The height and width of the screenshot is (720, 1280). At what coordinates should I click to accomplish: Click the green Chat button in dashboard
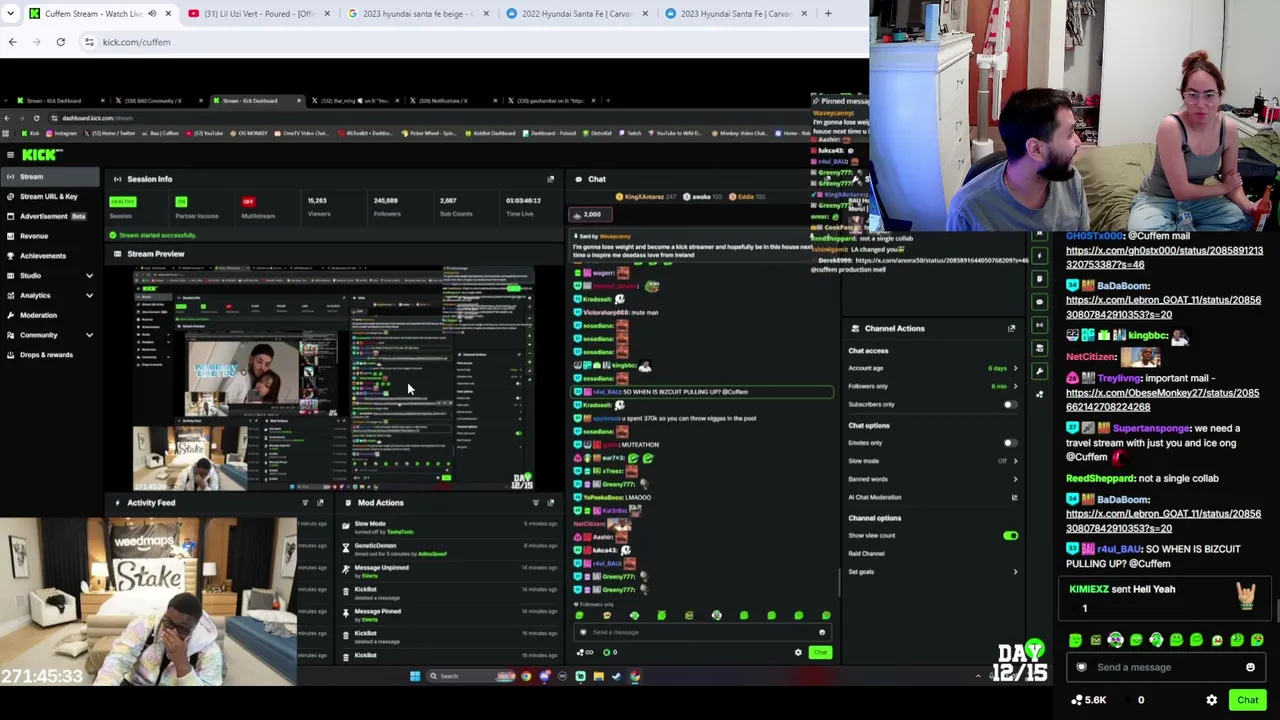[820, 653]
